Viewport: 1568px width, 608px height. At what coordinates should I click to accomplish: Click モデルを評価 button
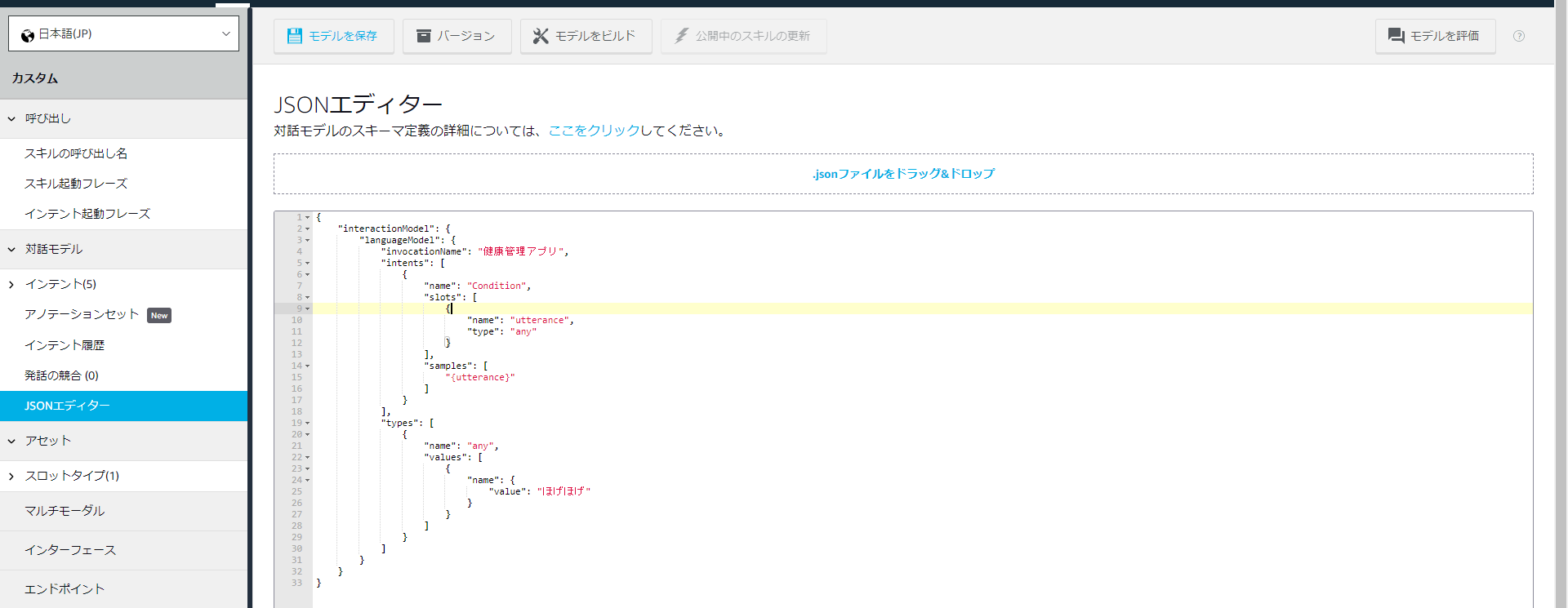click(x=1435, y=36)
